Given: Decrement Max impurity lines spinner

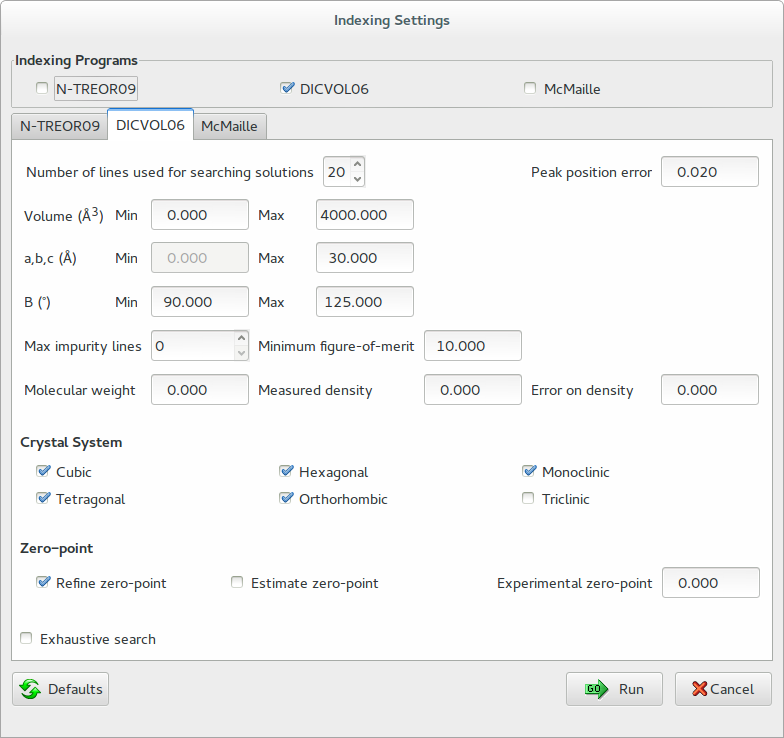Looking at the screenshot, I should [242, 353].
